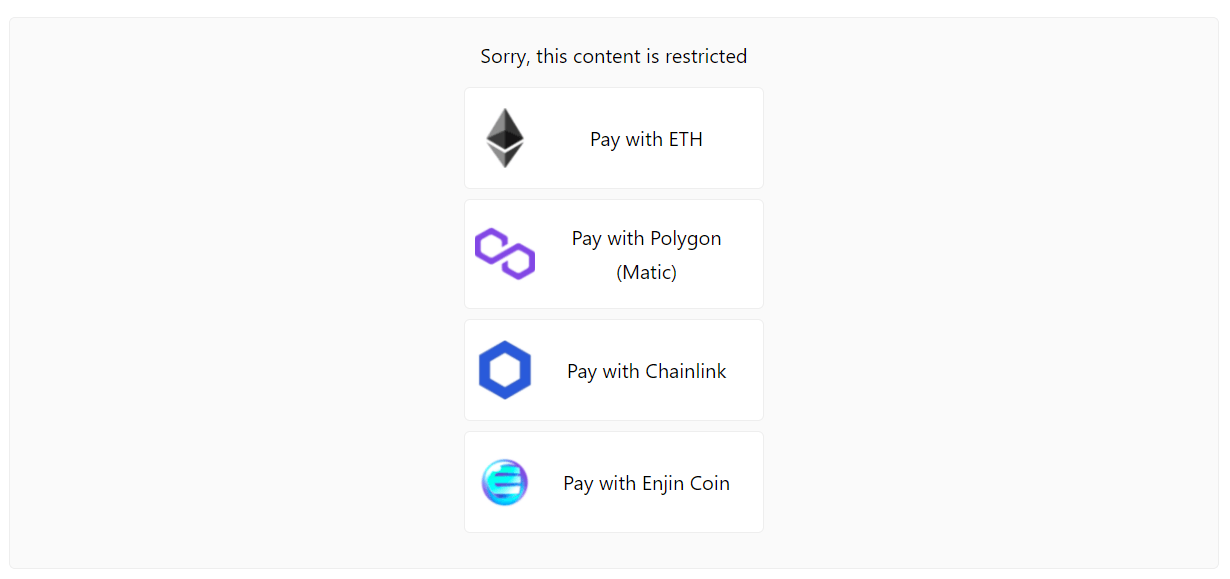Click the 'Pay with Enjin Coin' label text
This screenshot has height=579, width=1230.
tap(646, 483)
